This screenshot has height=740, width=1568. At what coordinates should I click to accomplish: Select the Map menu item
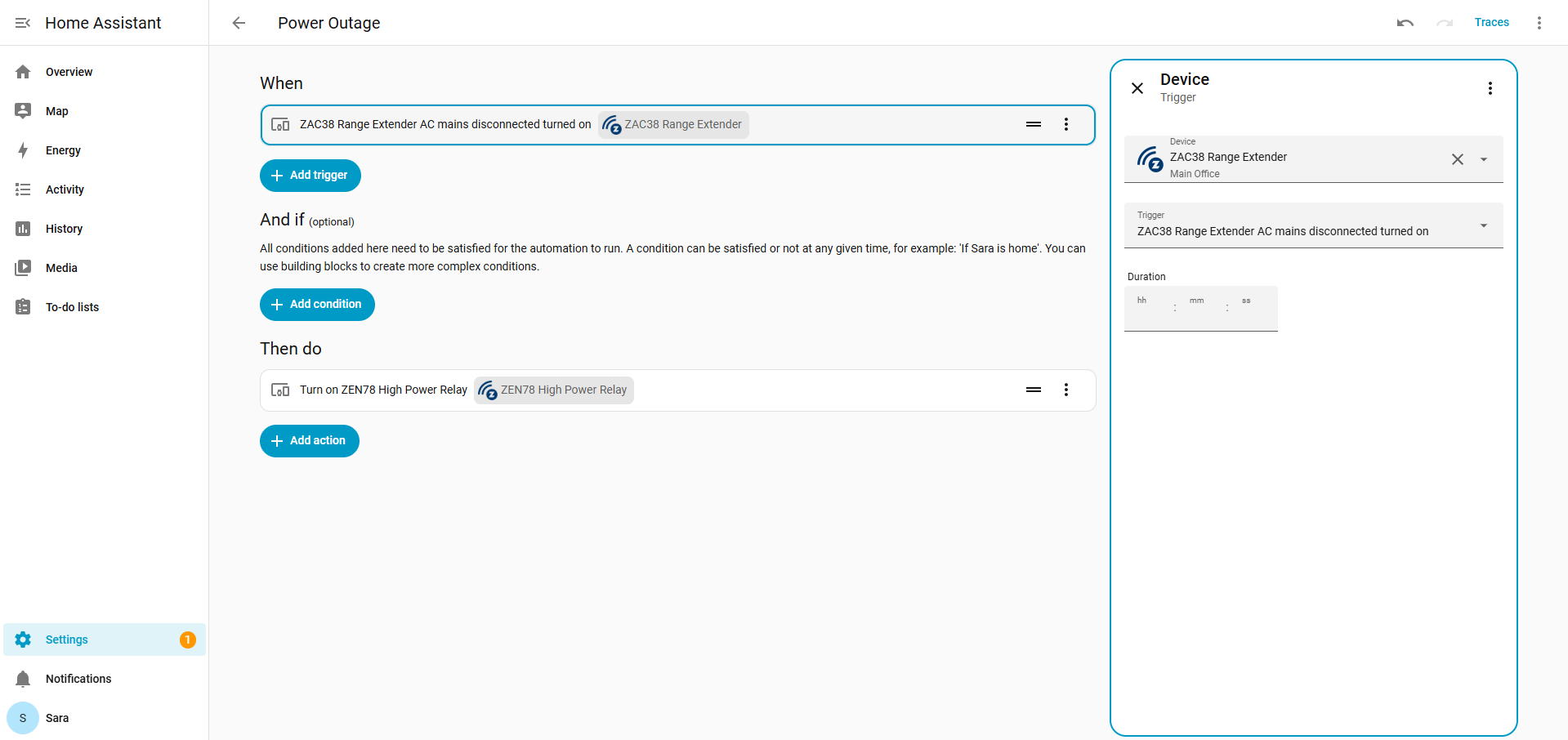click(x=105, y=111)
